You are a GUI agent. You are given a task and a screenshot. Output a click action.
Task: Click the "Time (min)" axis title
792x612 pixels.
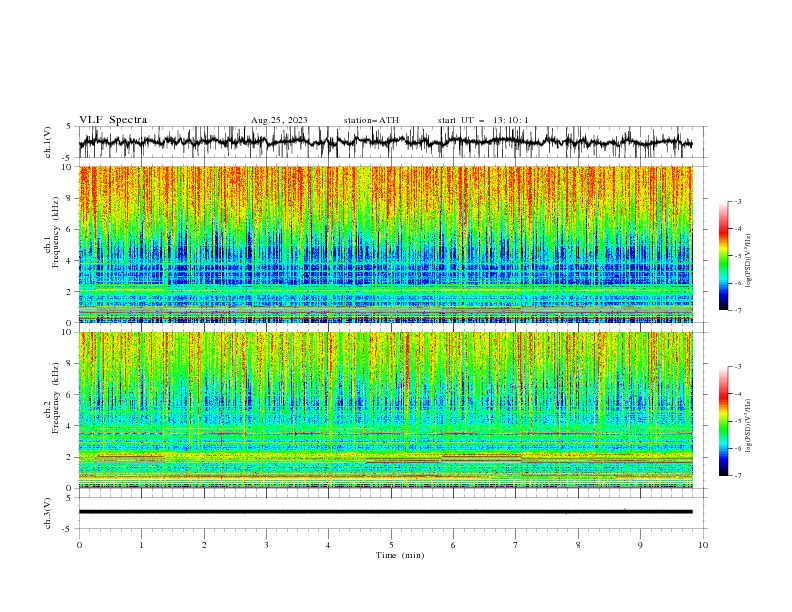pos(400,555)
